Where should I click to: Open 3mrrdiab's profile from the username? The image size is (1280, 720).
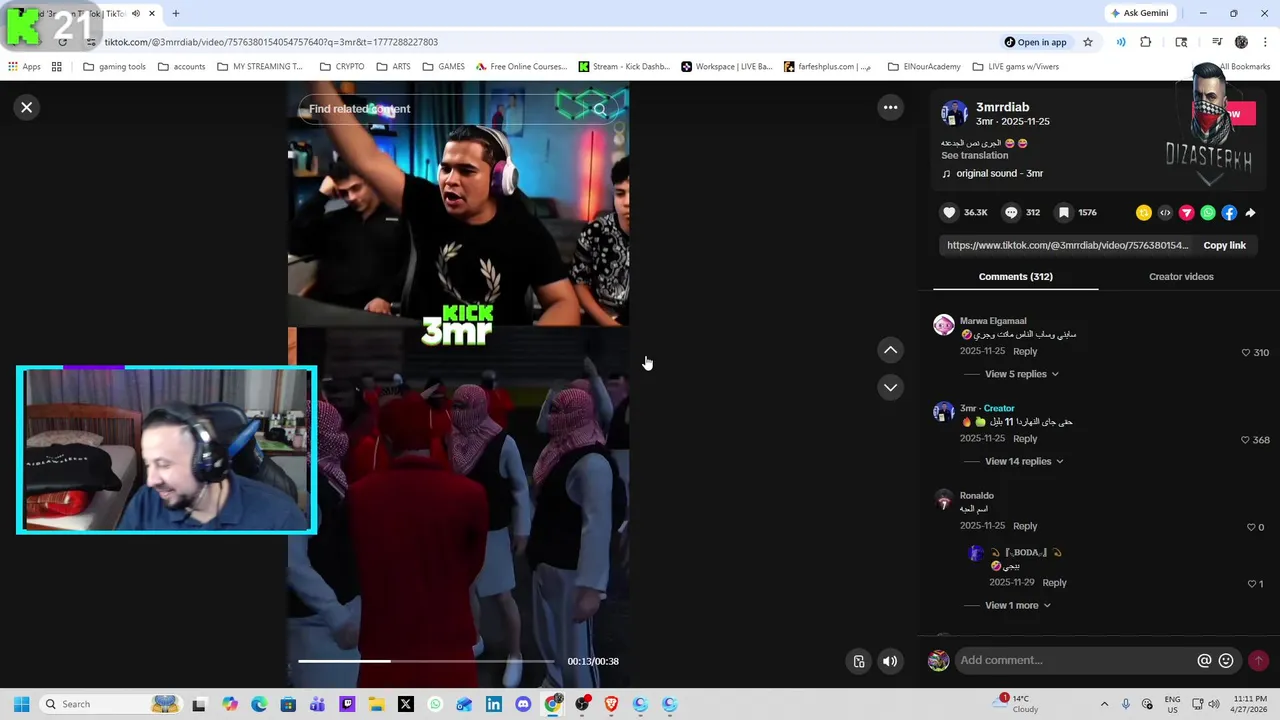click(x=1002, y=107)
